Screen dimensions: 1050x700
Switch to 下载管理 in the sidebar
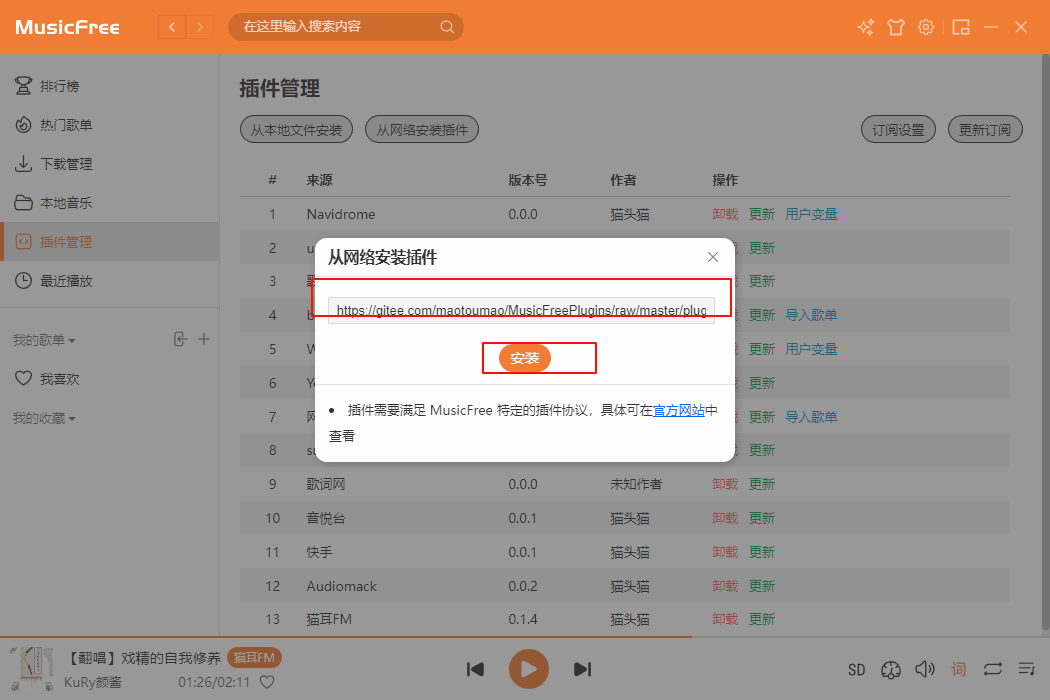click(x=62, y=163)
